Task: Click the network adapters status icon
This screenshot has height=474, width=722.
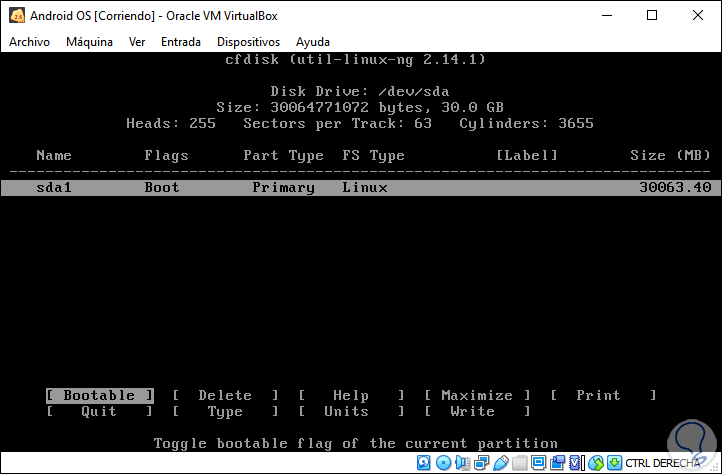Action: (x=482, y=462)
